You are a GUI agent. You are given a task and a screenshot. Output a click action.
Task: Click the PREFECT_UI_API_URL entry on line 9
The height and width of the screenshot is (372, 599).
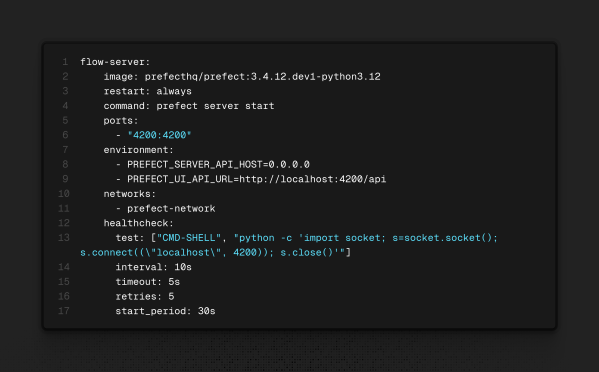[256, 179]
